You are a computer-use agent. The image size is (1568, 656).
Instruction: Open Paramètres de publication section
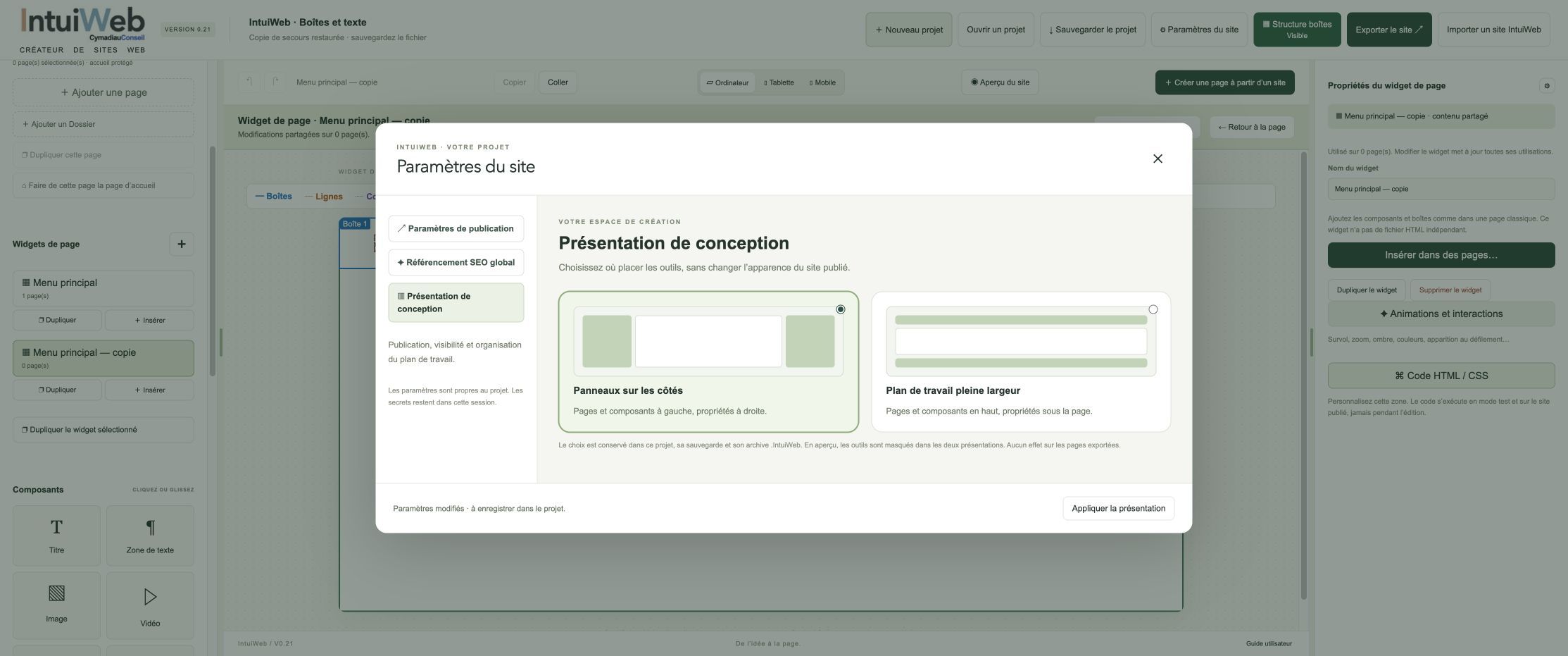pos(456,228)
